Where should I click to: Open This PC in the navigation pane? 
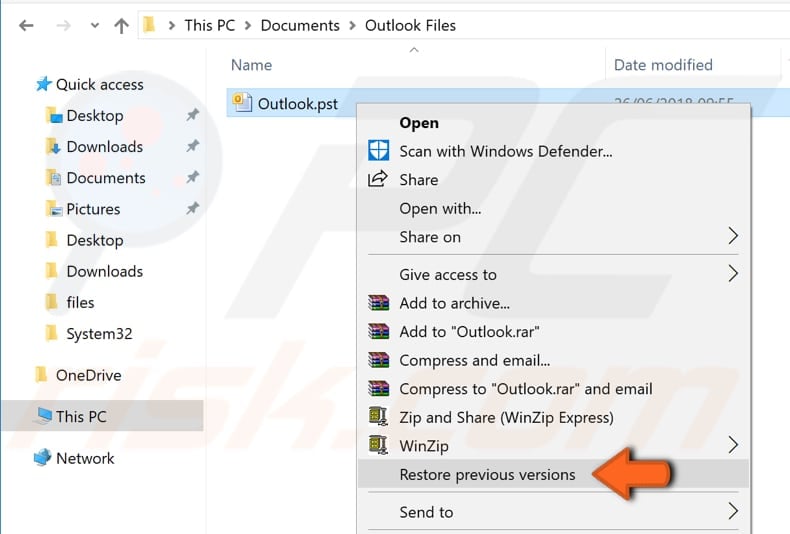81,416
